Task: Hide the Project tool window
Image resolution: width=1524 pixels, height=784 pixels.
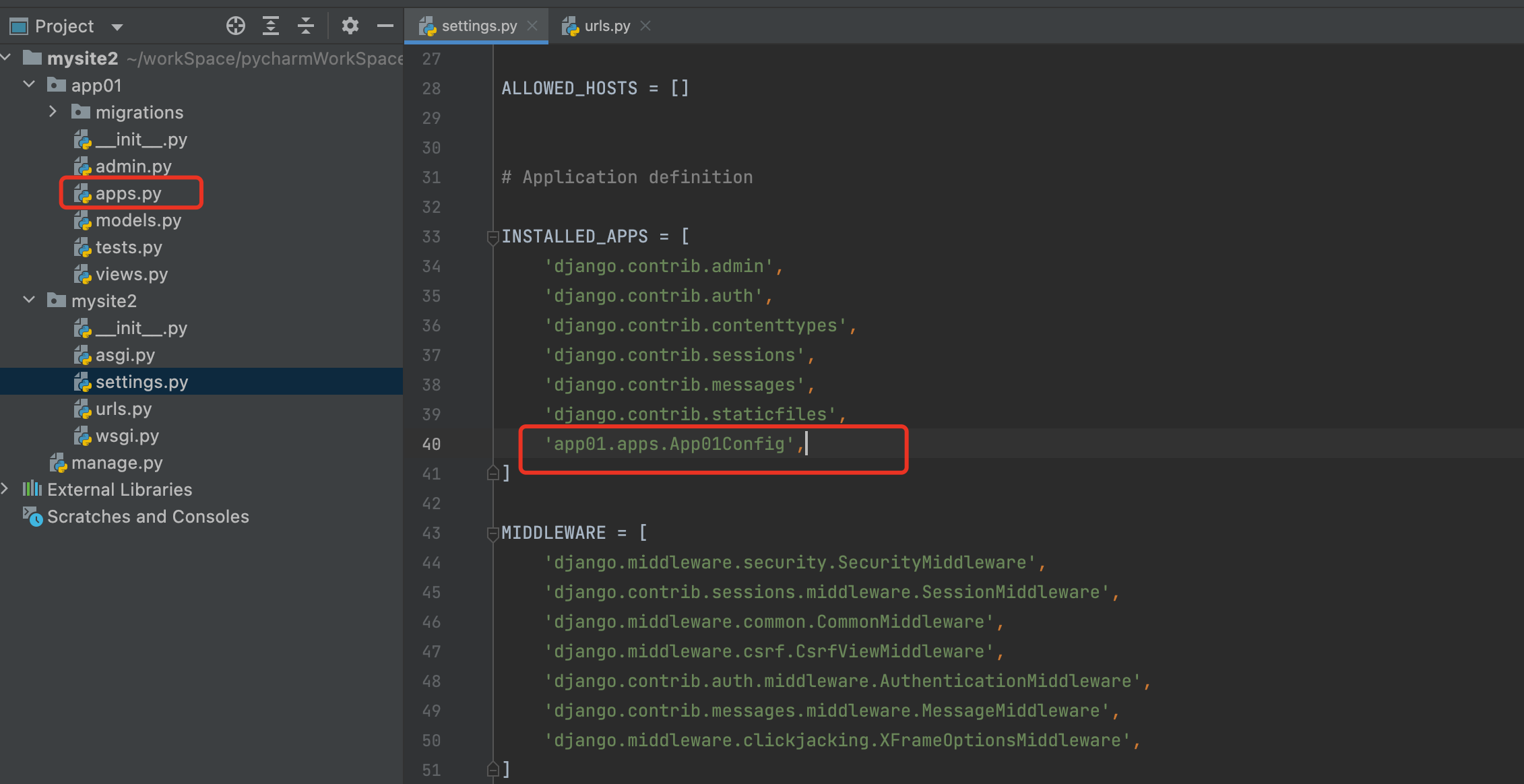Action: coord(385,26)
